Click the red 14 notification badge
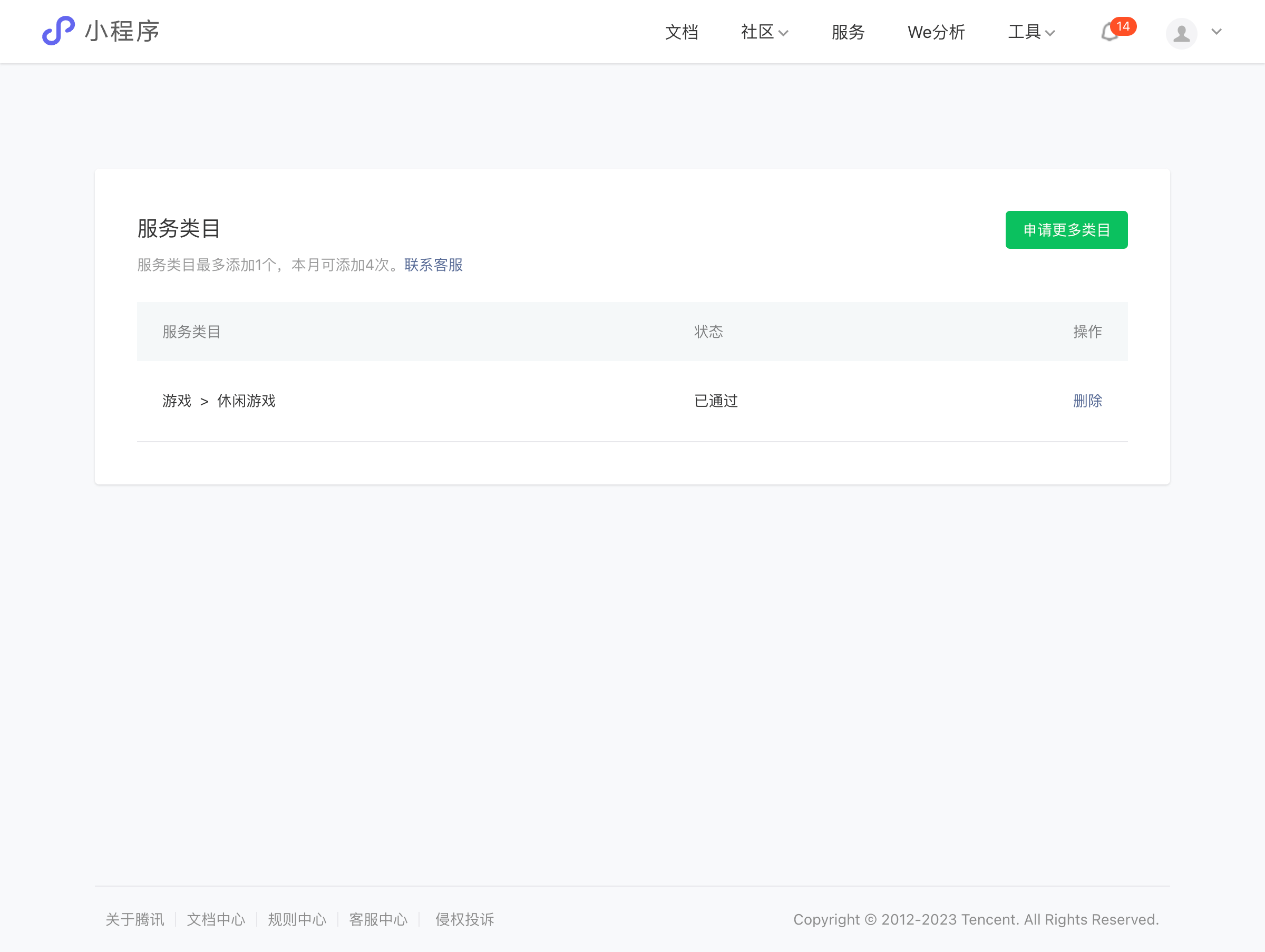 pyautogui.click(x=1123, y=26)
